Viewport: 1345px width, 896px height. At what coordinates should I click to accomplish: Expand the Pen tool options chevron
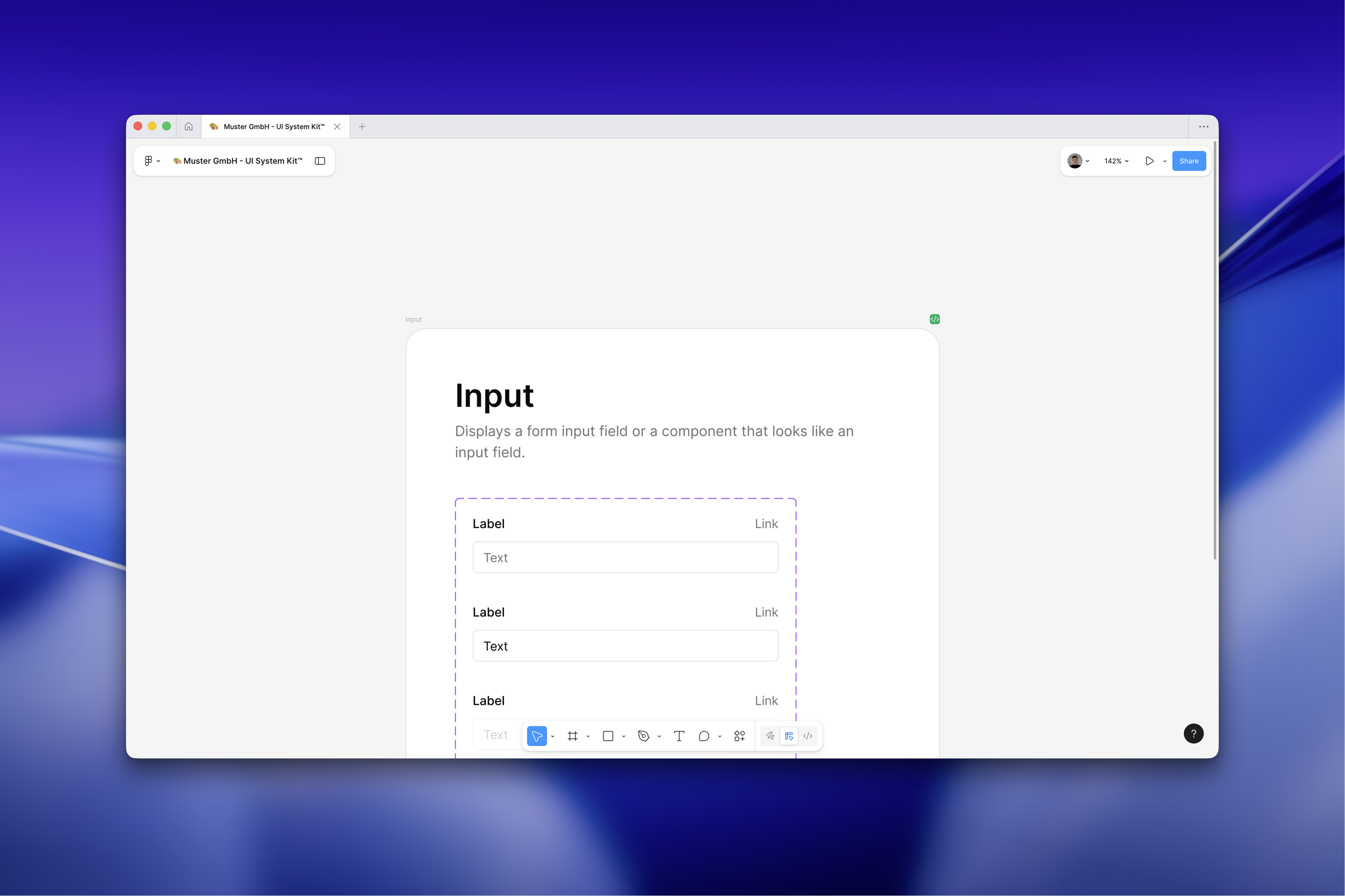659,737
